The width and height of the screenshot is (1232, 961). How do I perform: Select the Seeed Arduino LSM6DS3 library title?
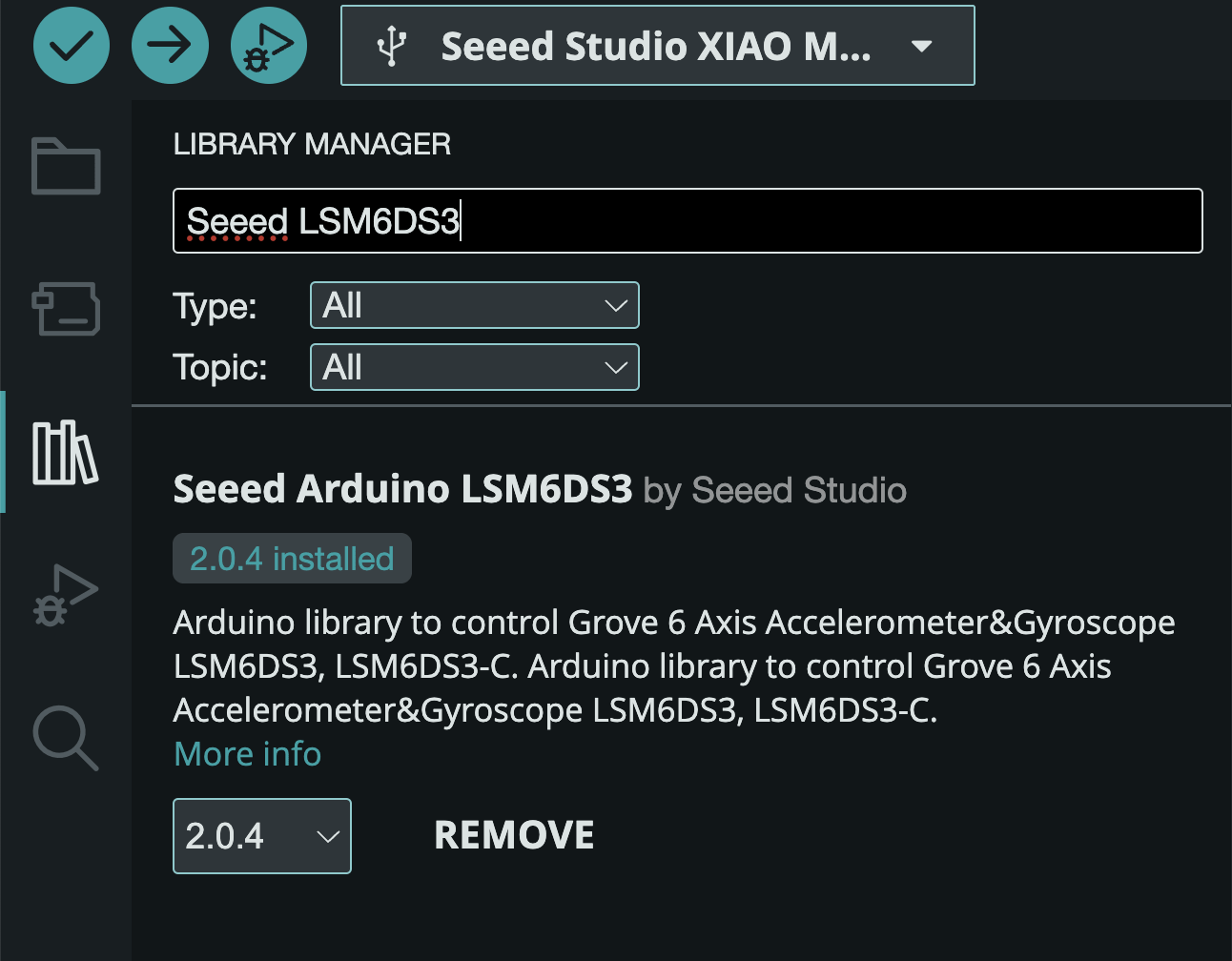tap(402, 489)
